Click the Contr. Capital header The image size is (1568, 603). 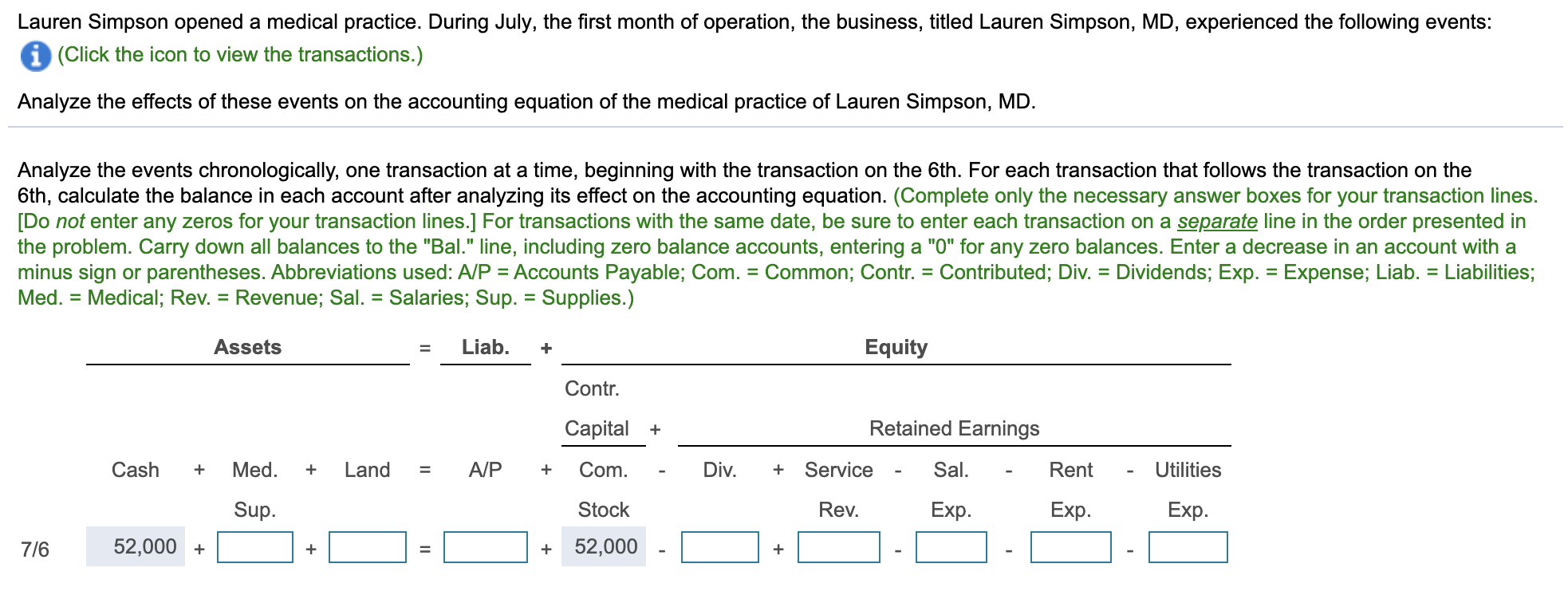(597, 408)
